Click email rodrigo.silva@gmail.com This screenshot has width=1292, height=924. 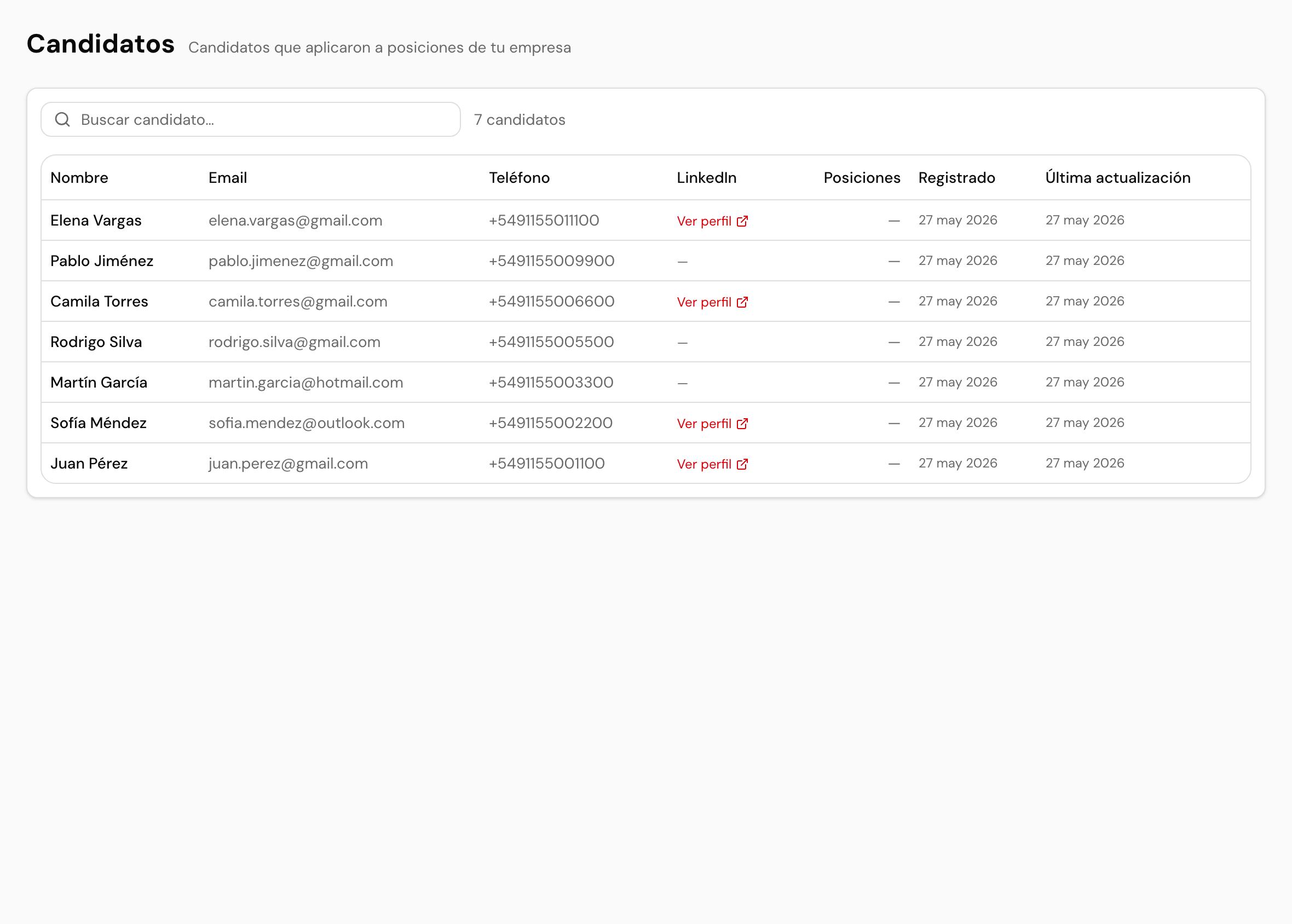coord(295,342)
